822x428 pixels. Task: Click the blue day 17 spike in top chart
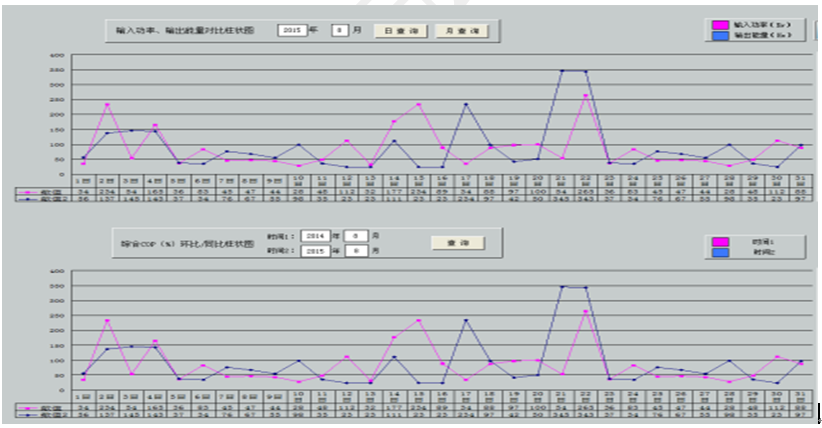point(466,104)
